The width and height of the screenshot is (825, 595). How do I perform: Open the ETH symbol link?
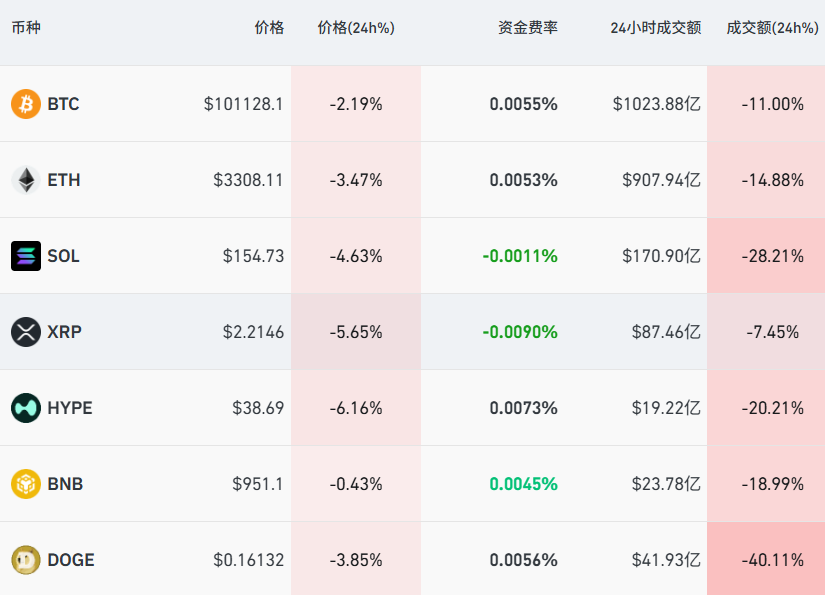[64, 180]
